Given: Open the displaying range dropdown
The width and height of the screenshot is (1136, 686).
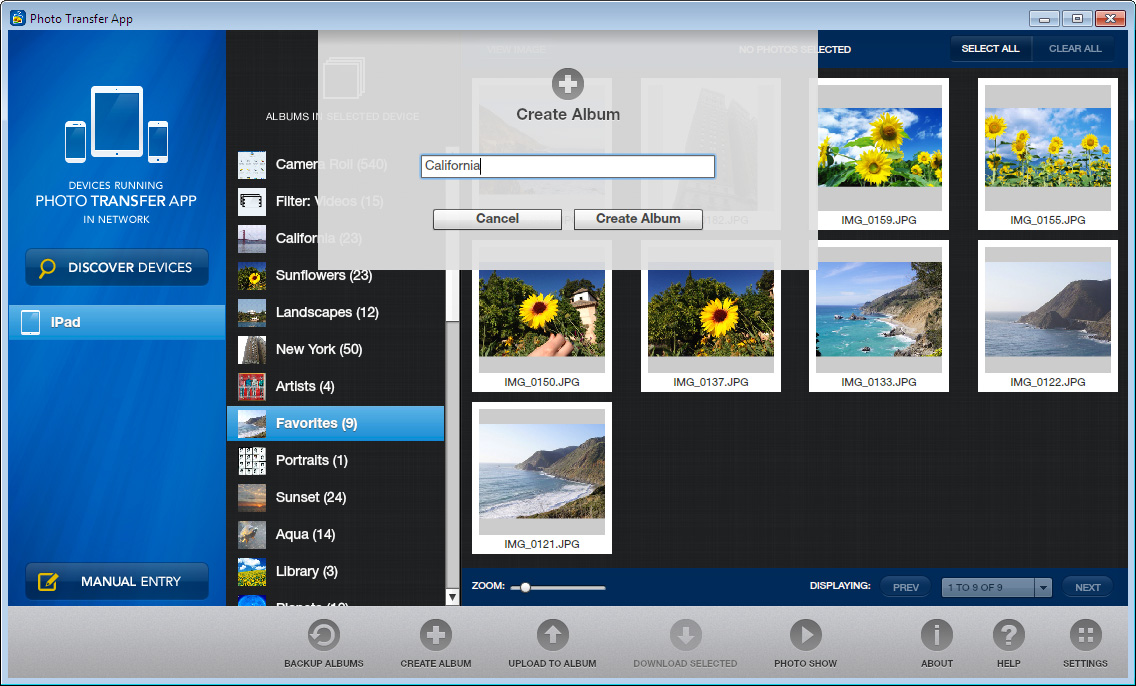Looking at the screenshot, I should click(x=1043, y=587).
